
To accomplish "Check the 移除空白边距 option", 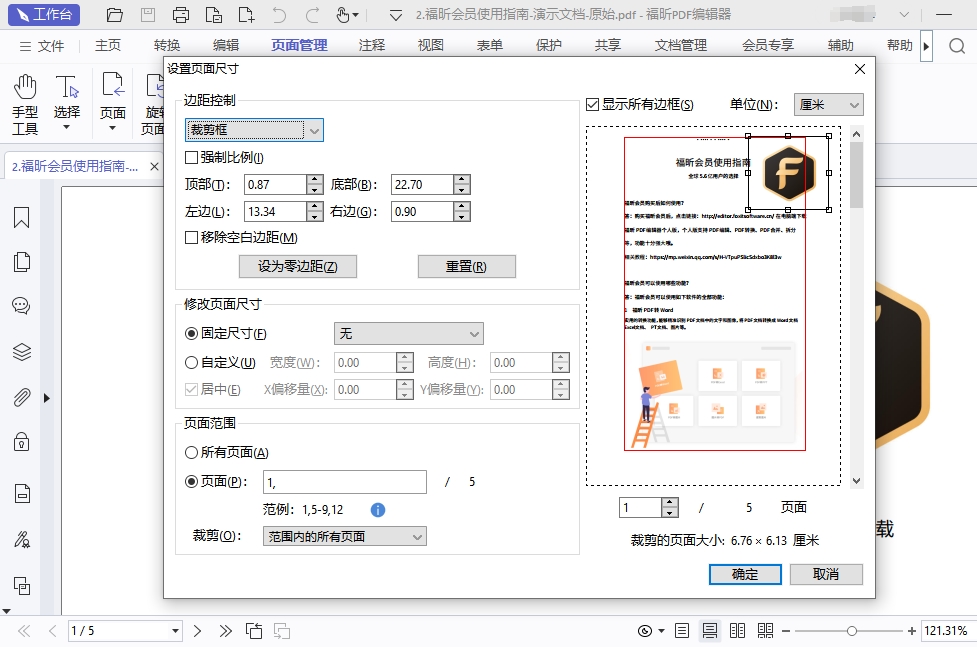I will (x=192, y=238).
